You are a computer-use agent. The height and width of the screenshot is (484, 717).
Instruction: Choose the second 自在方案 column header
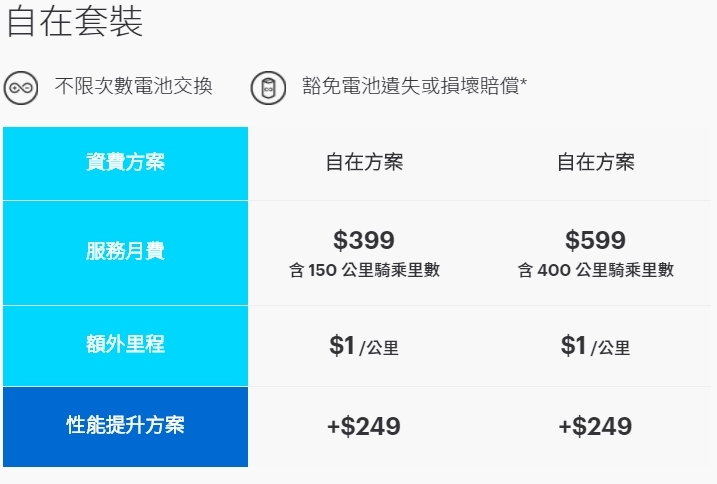[596, 162]
